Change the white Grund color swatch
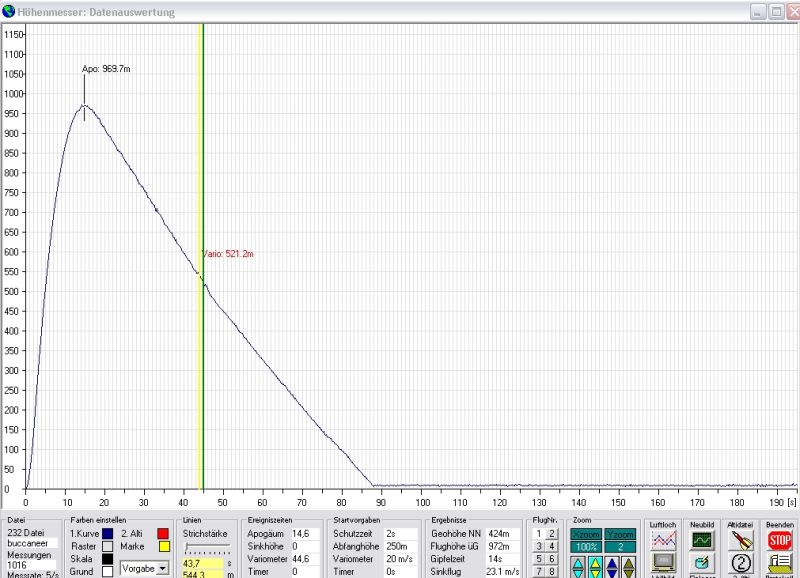Viewport: 800px width, 578px height. click(108, 571)
